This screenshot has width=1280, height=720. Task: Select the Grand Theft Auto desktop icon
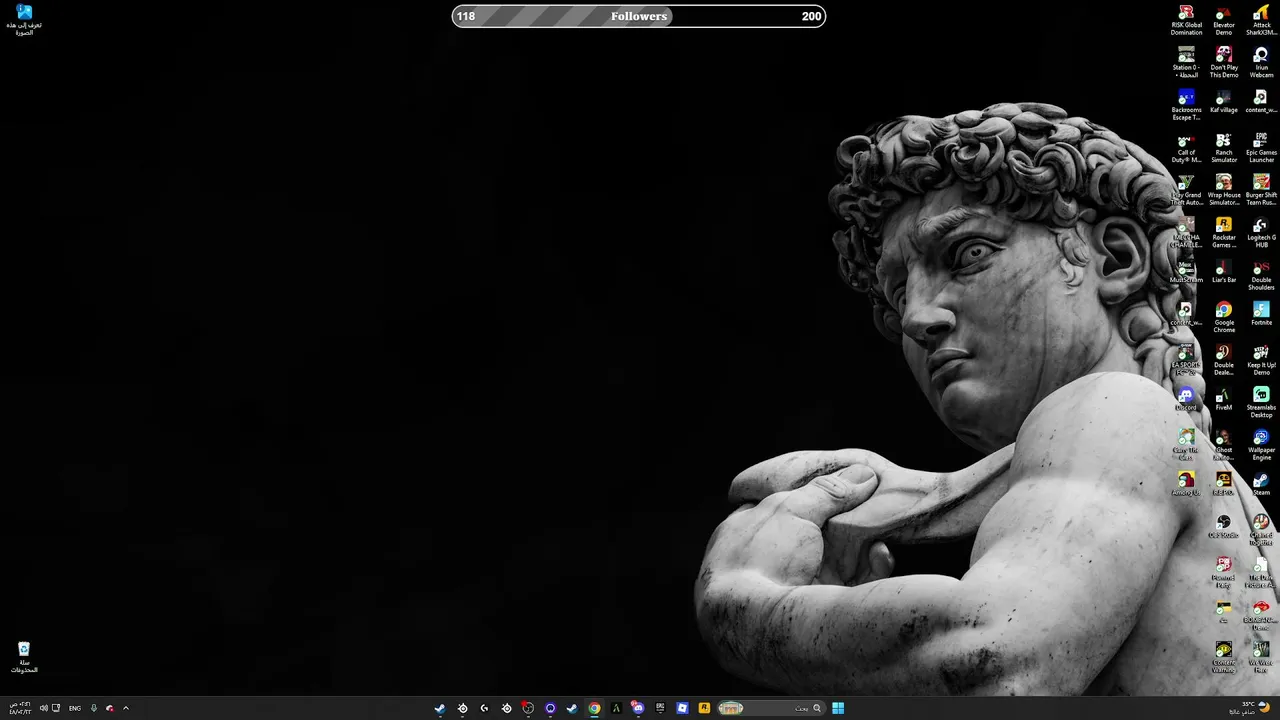1186,190
